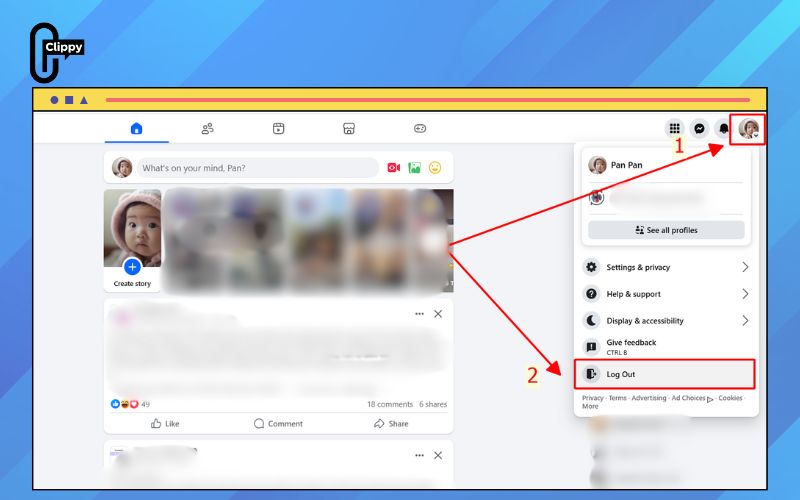This screenshot has height=500, width=800.
Task: Select Give feedback
Action: coord(666,347)
